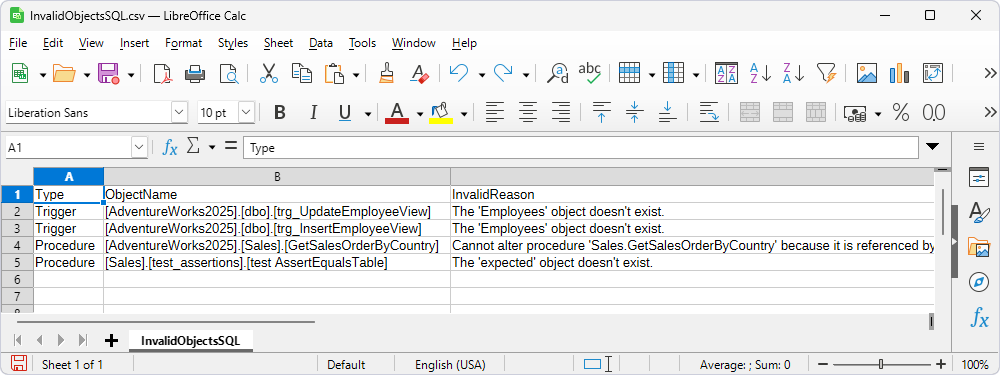Image resolution: width=1000 pixels, height=375 pixels.
Task: Align cell content to top
Action: coord(601,113)
